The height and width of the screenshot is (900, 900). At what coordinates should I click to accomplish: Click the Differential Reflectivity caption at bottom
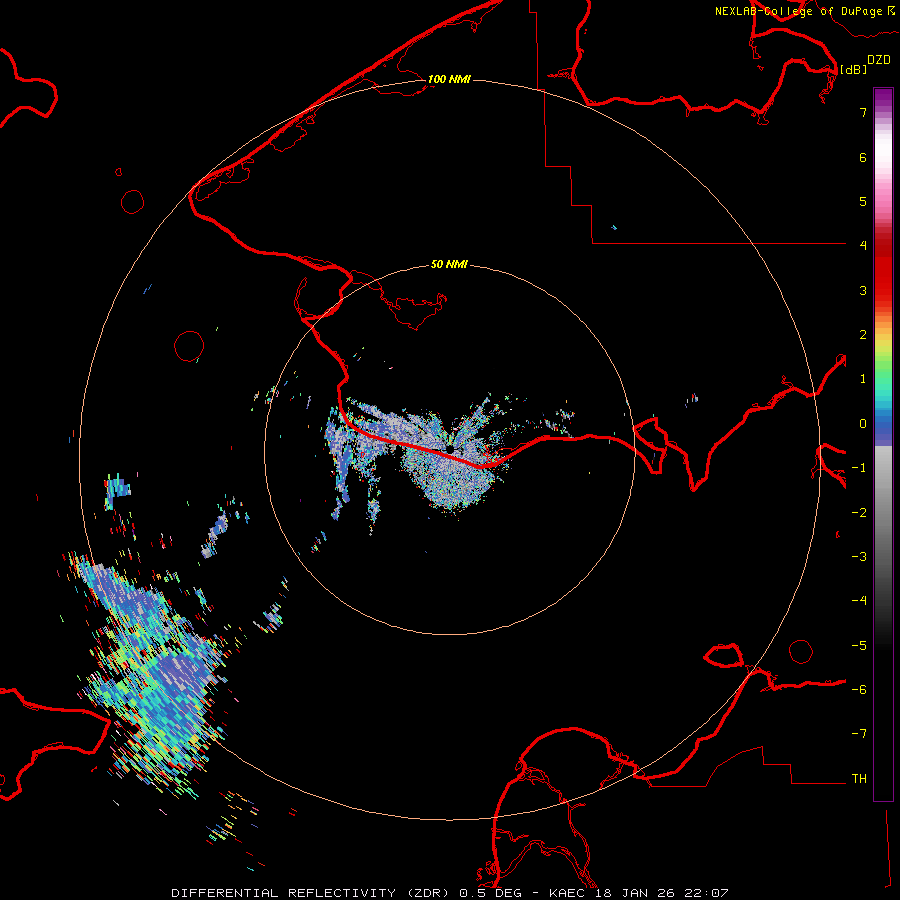click(449, 893)
